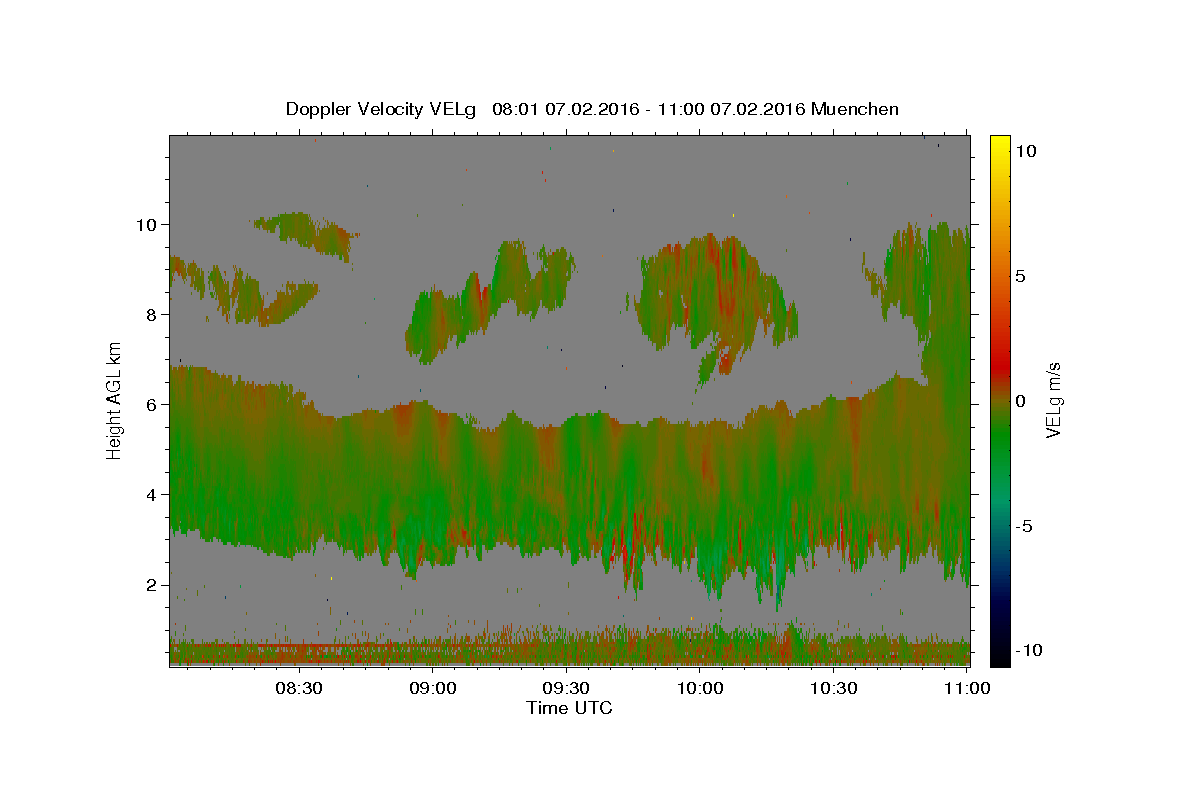Click the 10:00 time axis label

pos(700,689)
